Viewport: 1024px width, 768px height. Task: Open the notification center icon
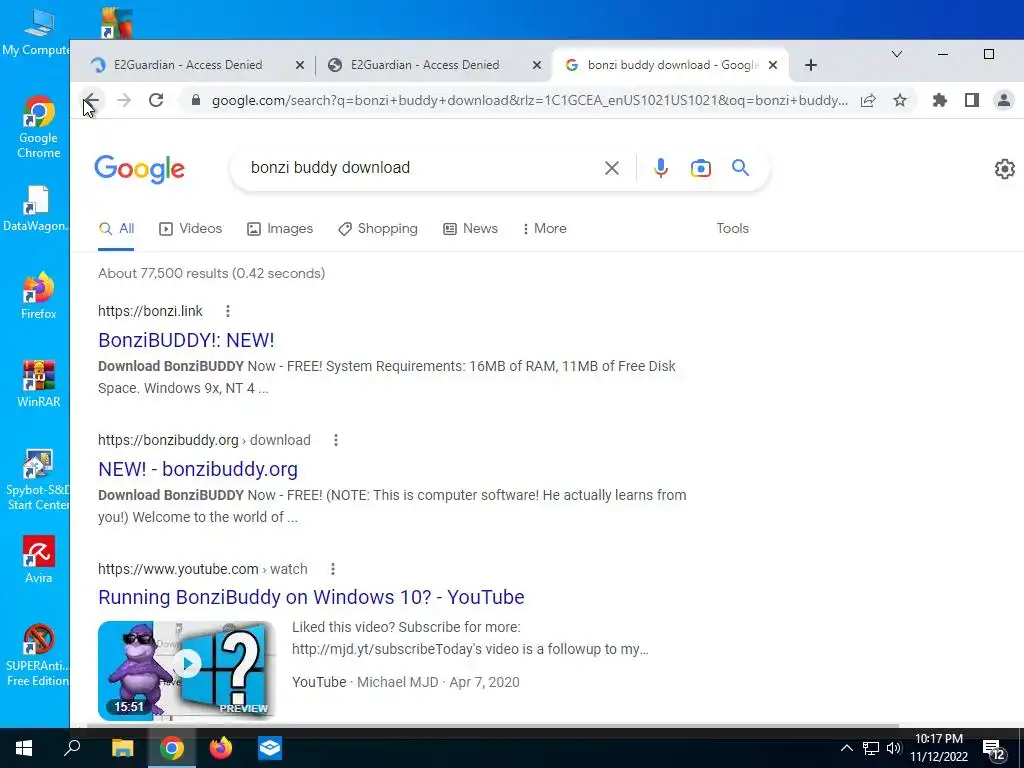(993, 750)
